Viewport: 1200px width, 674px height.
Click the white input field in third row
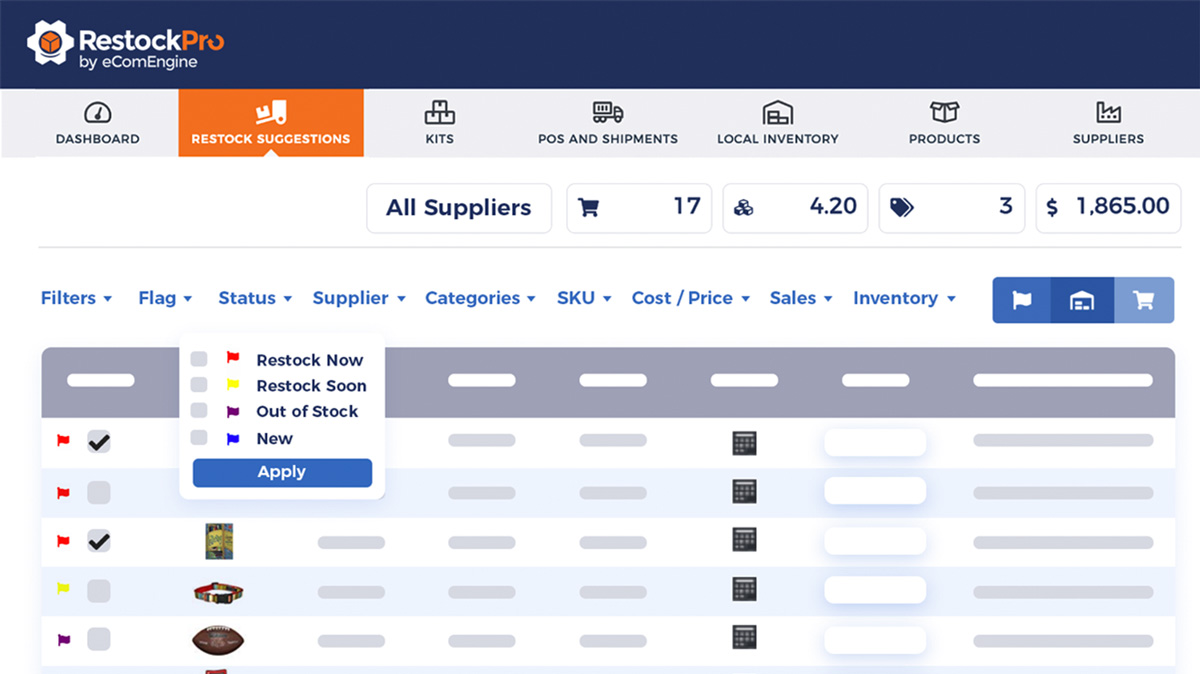coord(875,541)
